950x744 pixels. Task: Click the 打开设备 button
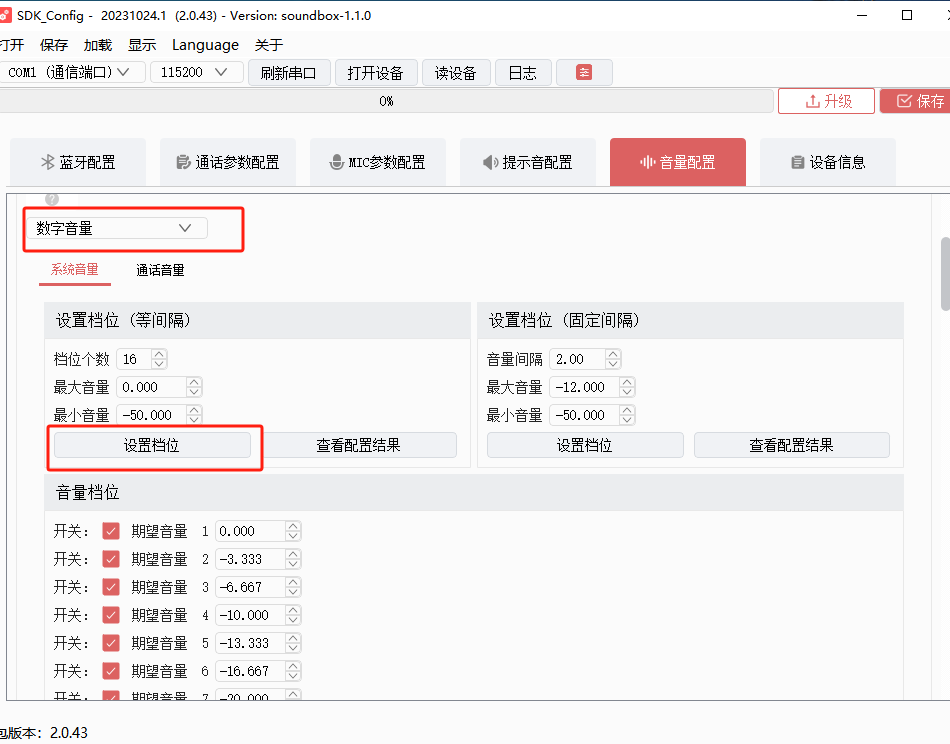[376, 73]
